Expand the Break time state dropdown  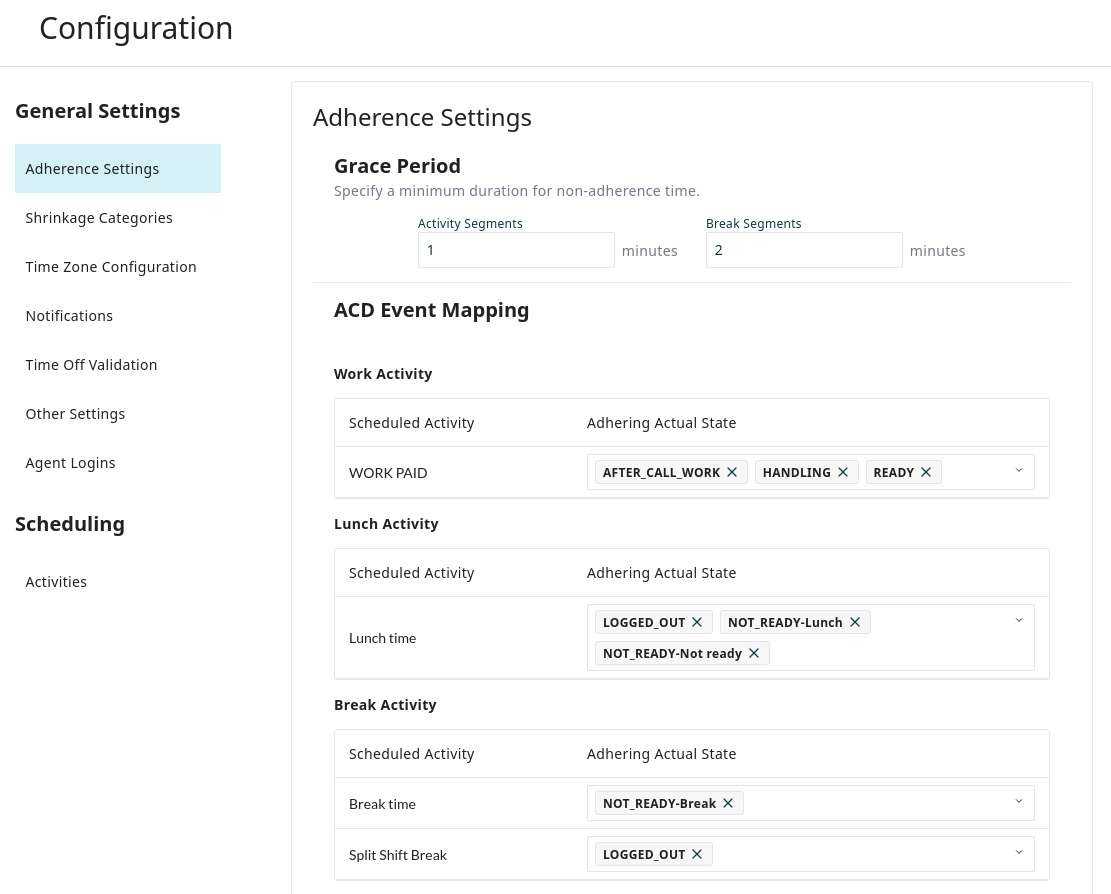click(x=1018, y=802)
